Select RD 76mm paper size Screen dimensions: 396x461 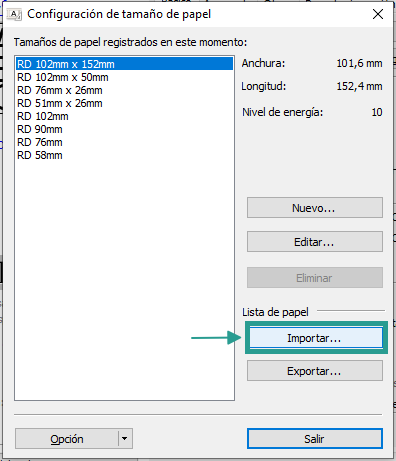124,142
